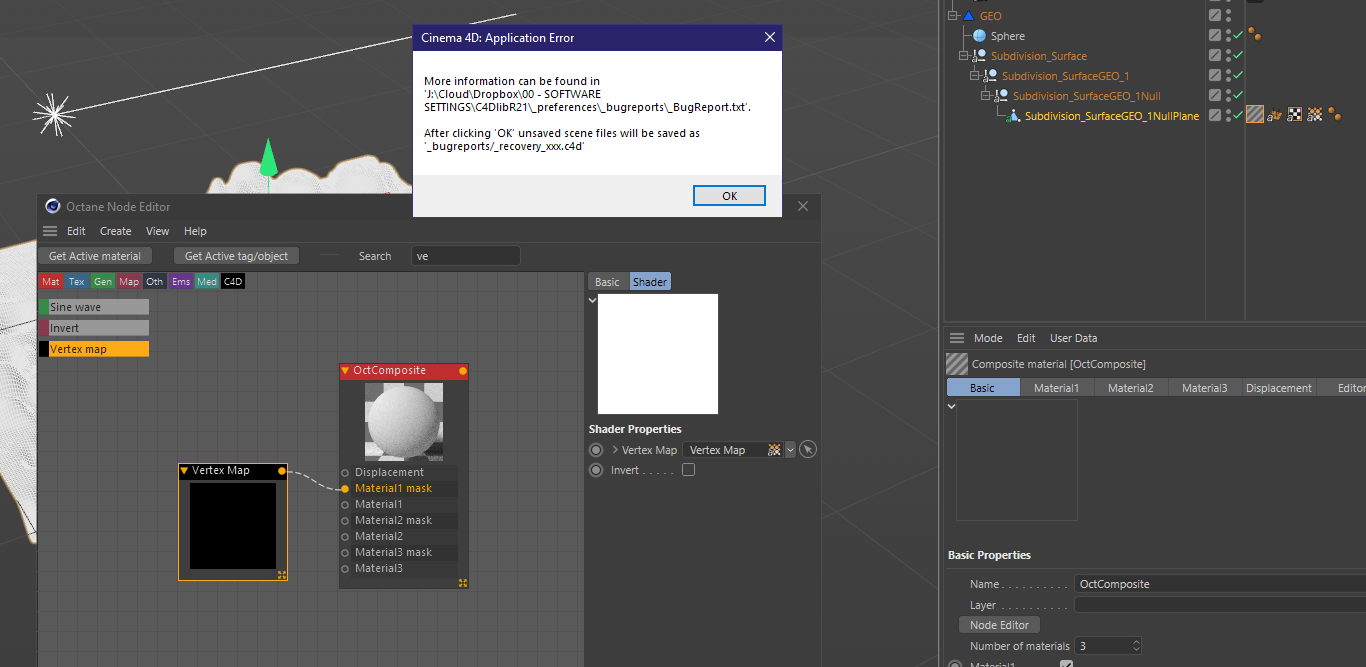Click the resize corner of the Vertex Map node

[282, 575]
